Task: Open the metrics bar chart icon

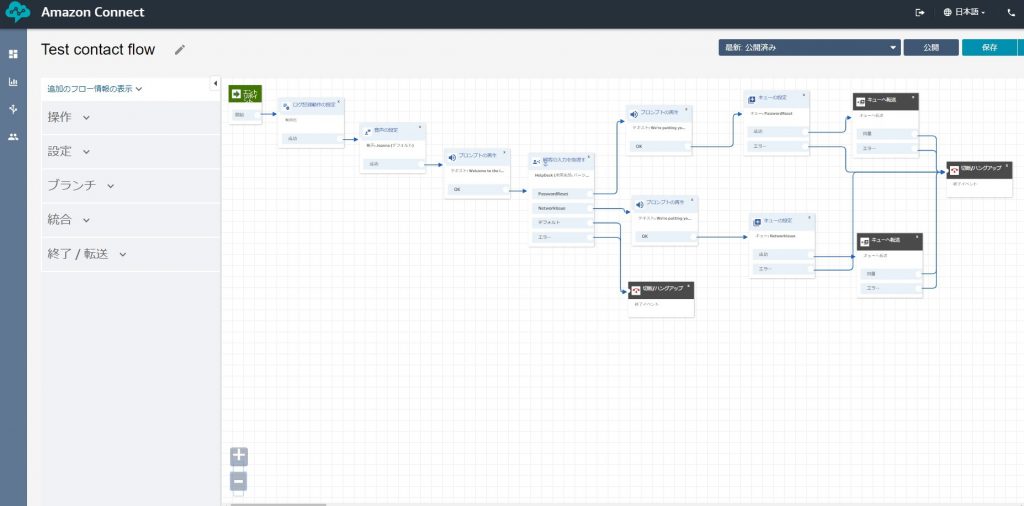Action: pyautogui.click(x=13, y=82)
